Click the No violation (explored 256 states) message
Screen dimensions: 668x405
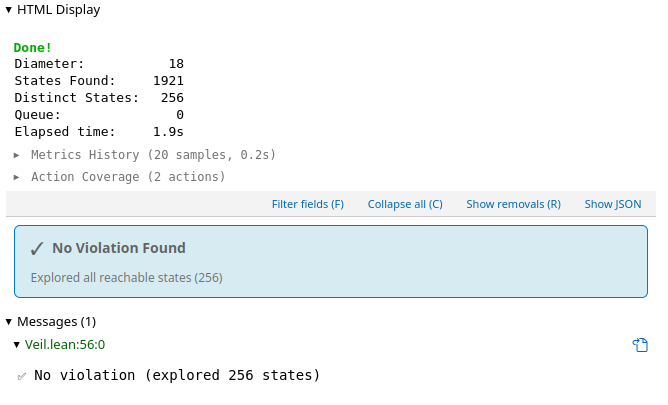click(x=177, y=375)
